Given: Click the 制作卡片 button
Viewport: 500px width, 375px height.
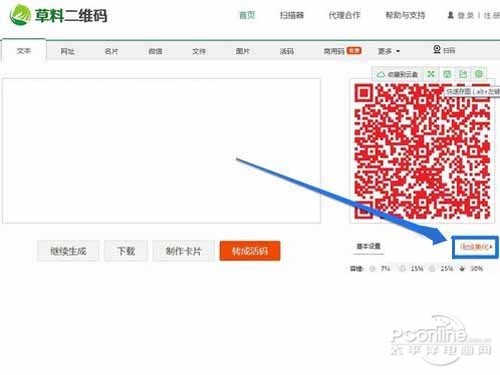Looking at the screenshot, I should (x=183, y=251).
